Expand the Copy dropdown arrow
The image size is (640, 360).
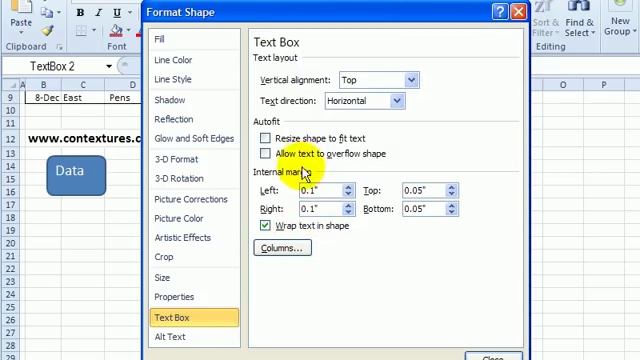(59, 13)
